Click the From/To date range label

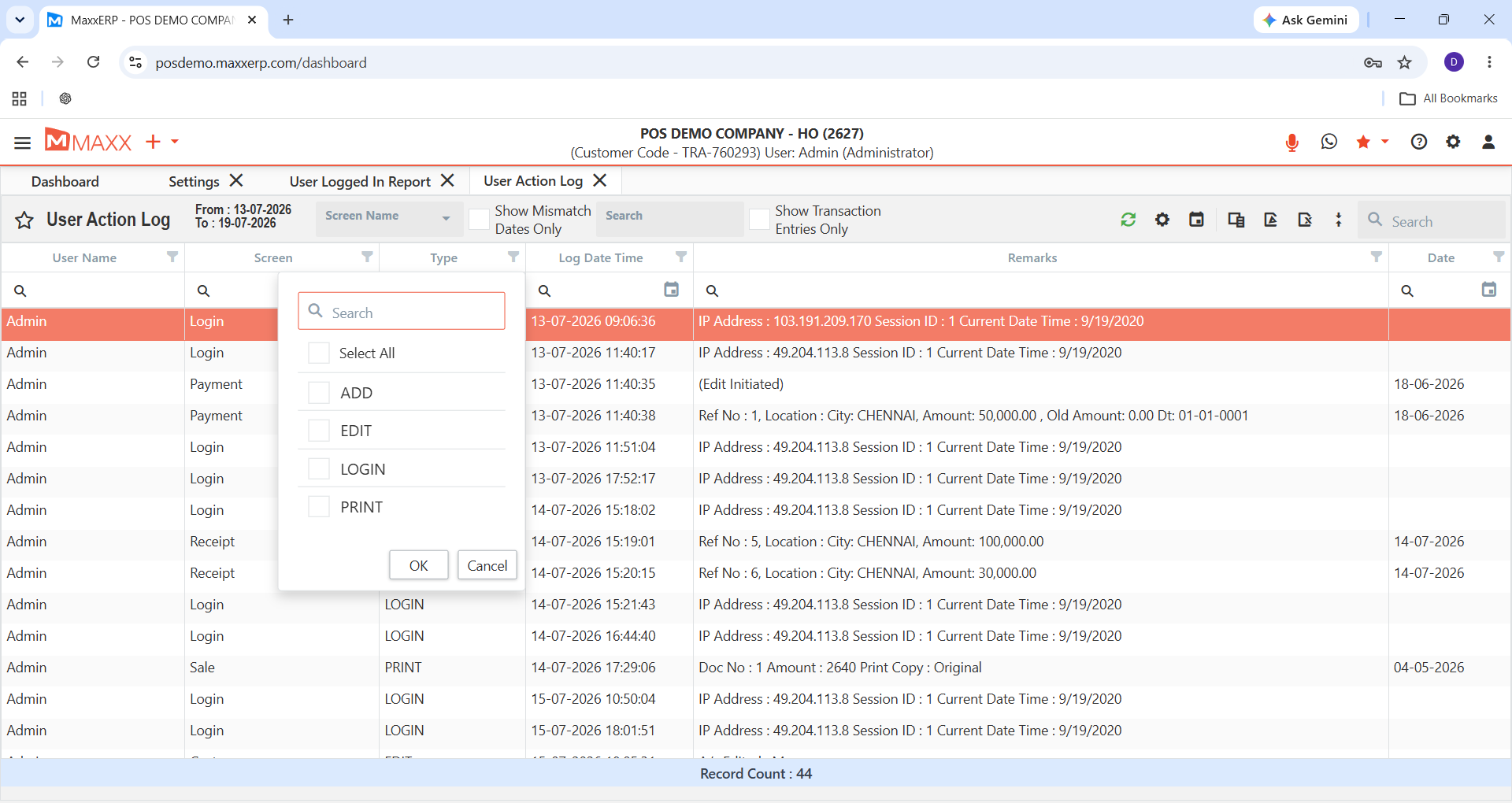[243, 216]
